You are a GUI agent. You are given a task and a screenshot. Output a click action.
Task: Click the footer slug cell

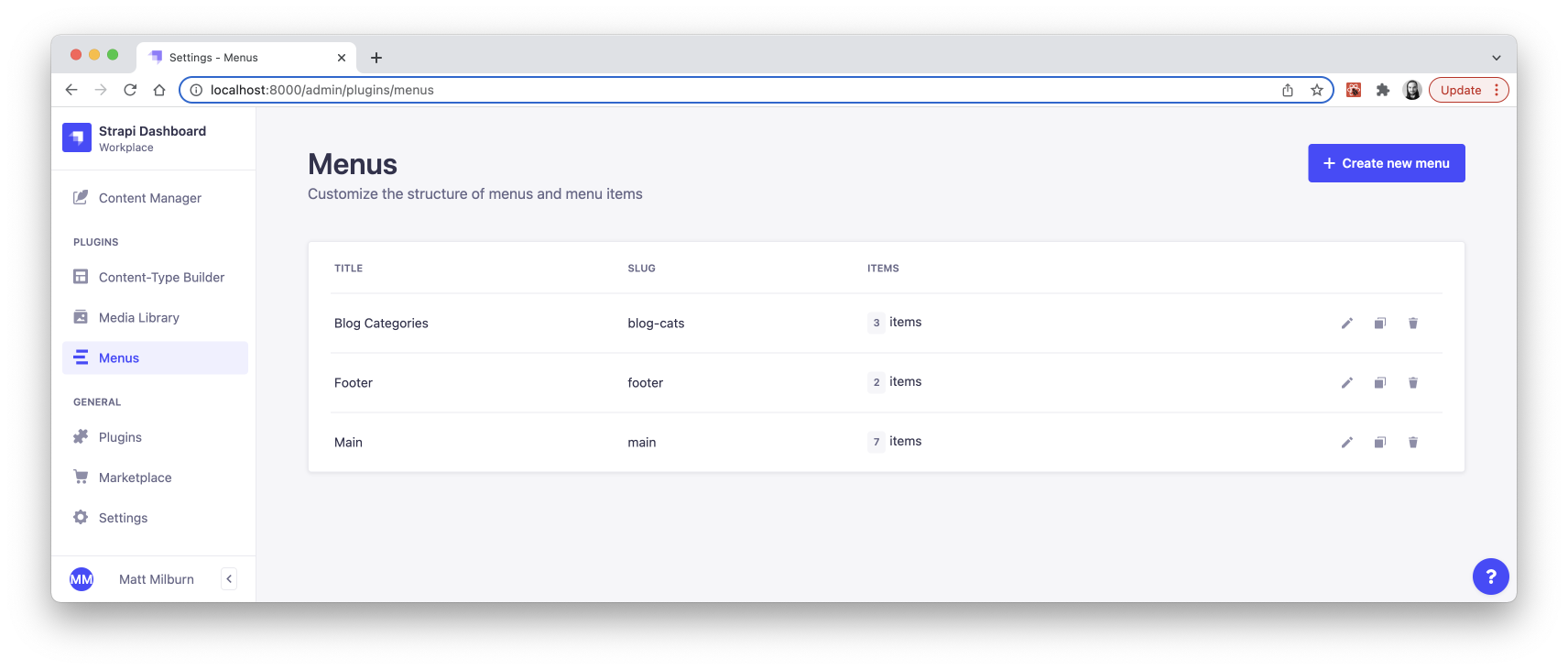645,383
